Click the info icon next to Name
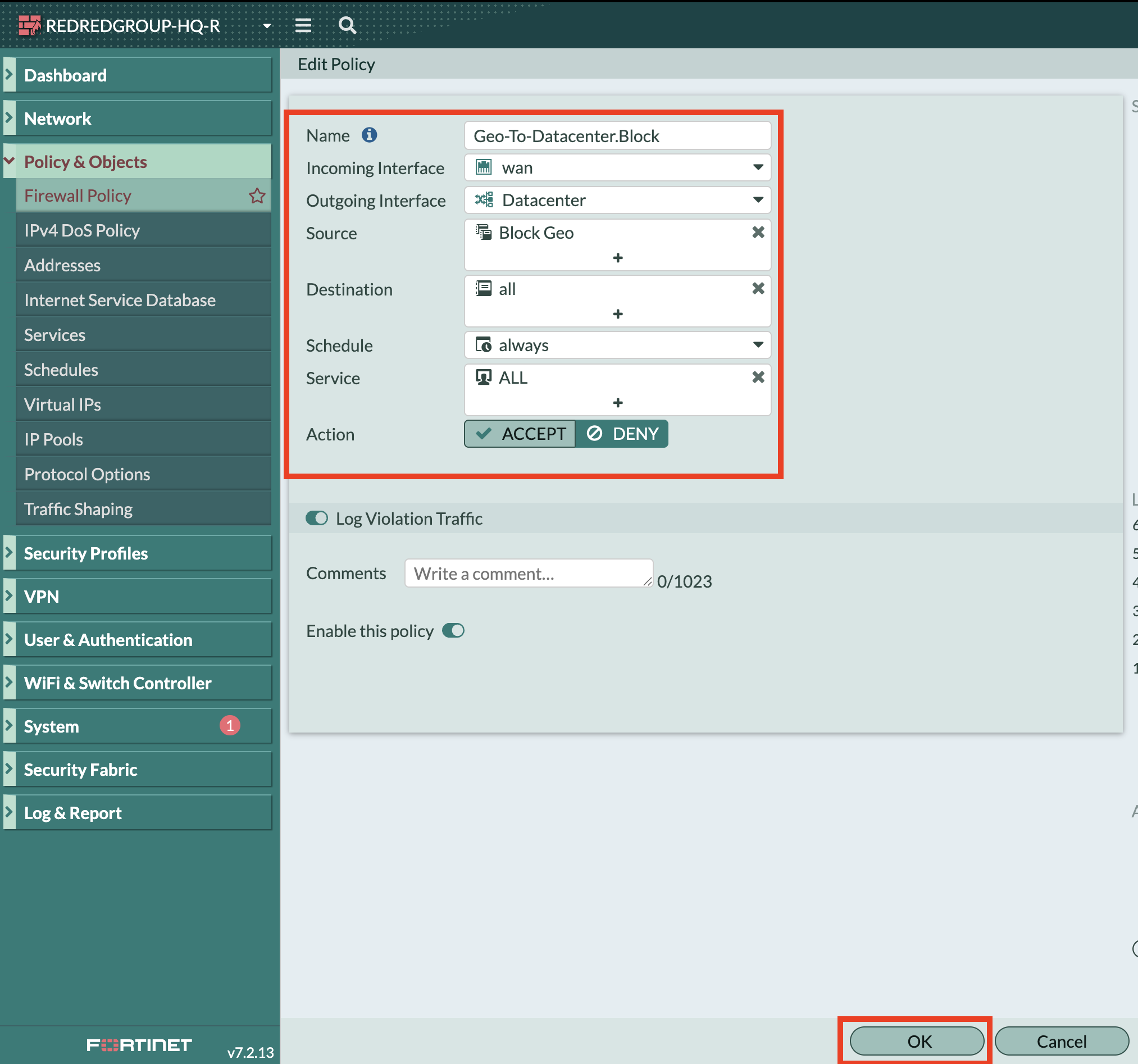This screenshot has height=1064, width=1138. pos(369,135)
